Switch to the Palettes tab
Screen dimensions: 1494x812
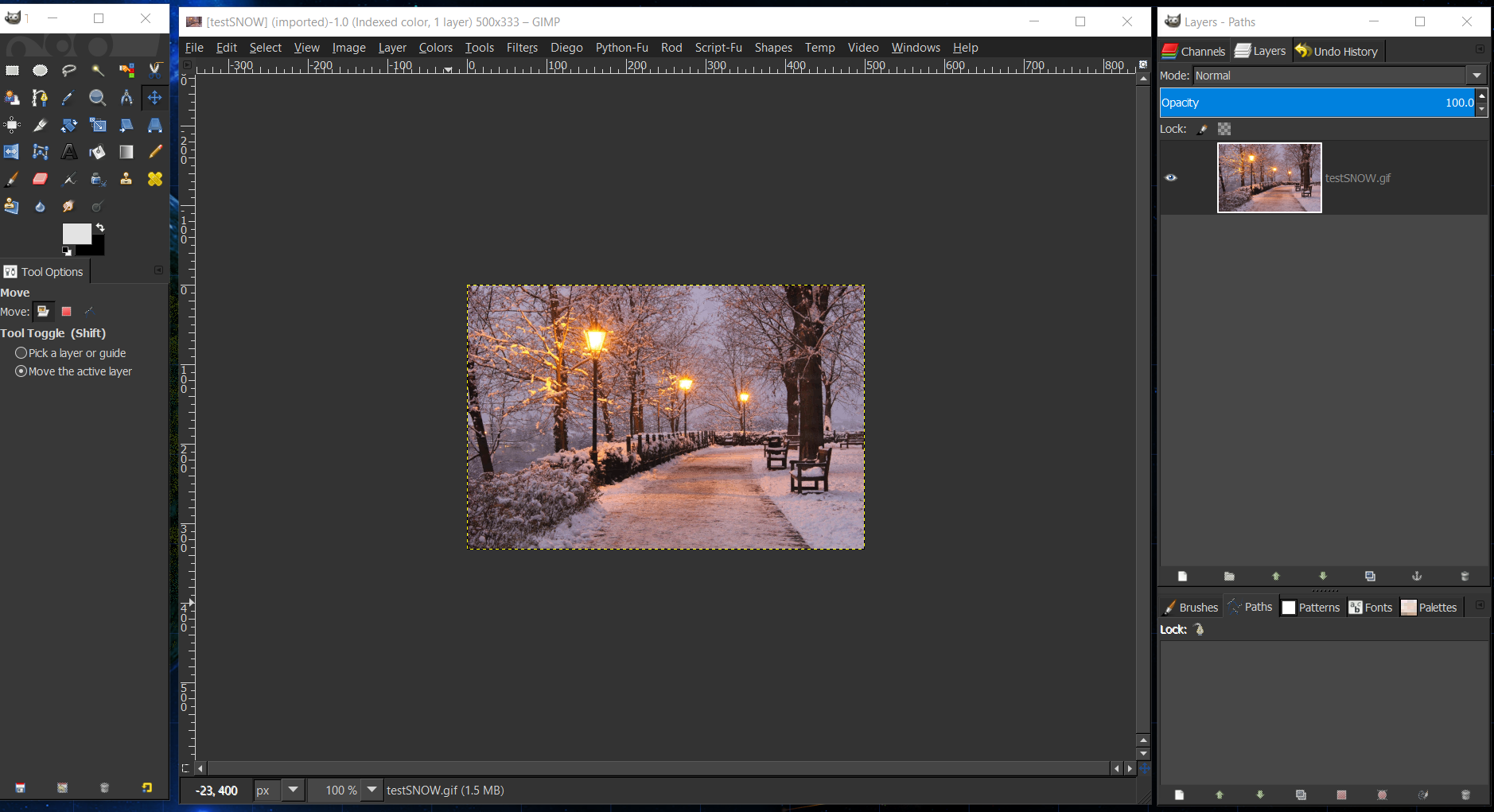click(1429, 608)
